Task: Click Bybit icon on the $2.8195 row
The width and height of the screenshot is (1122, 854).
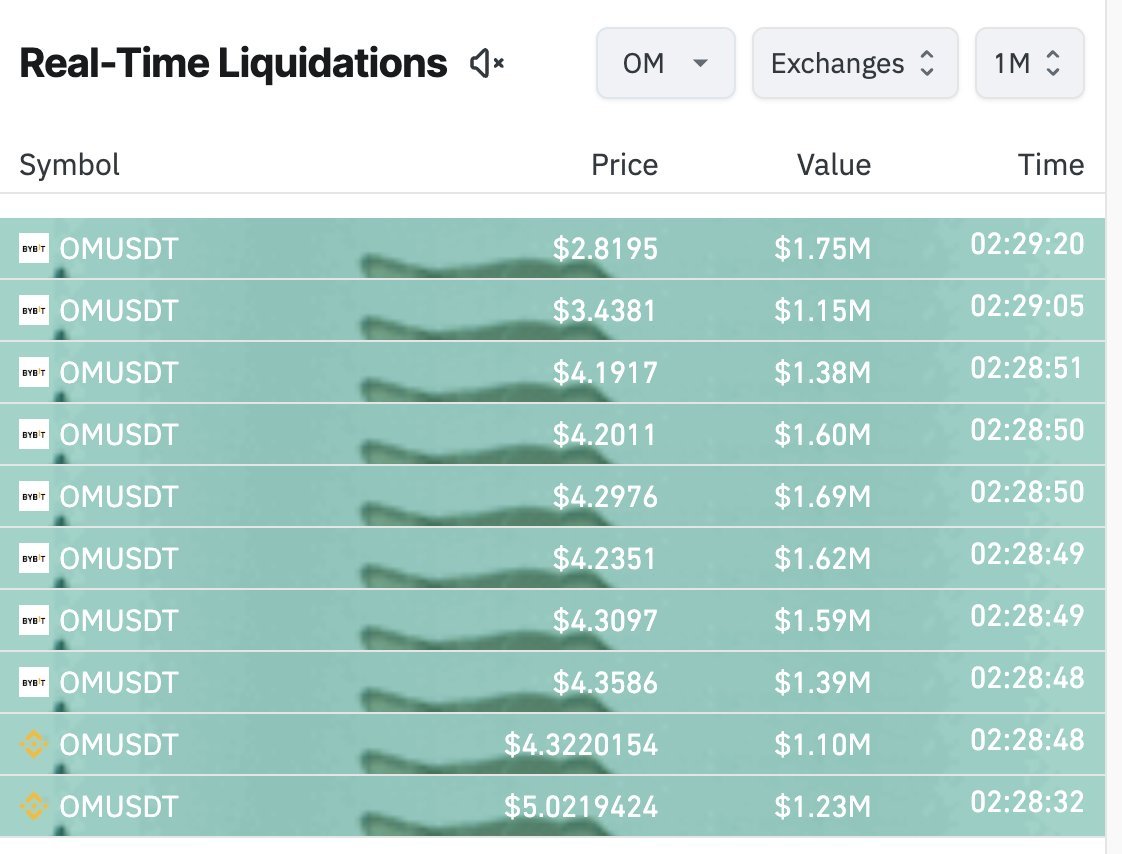Action: (33, 249)
